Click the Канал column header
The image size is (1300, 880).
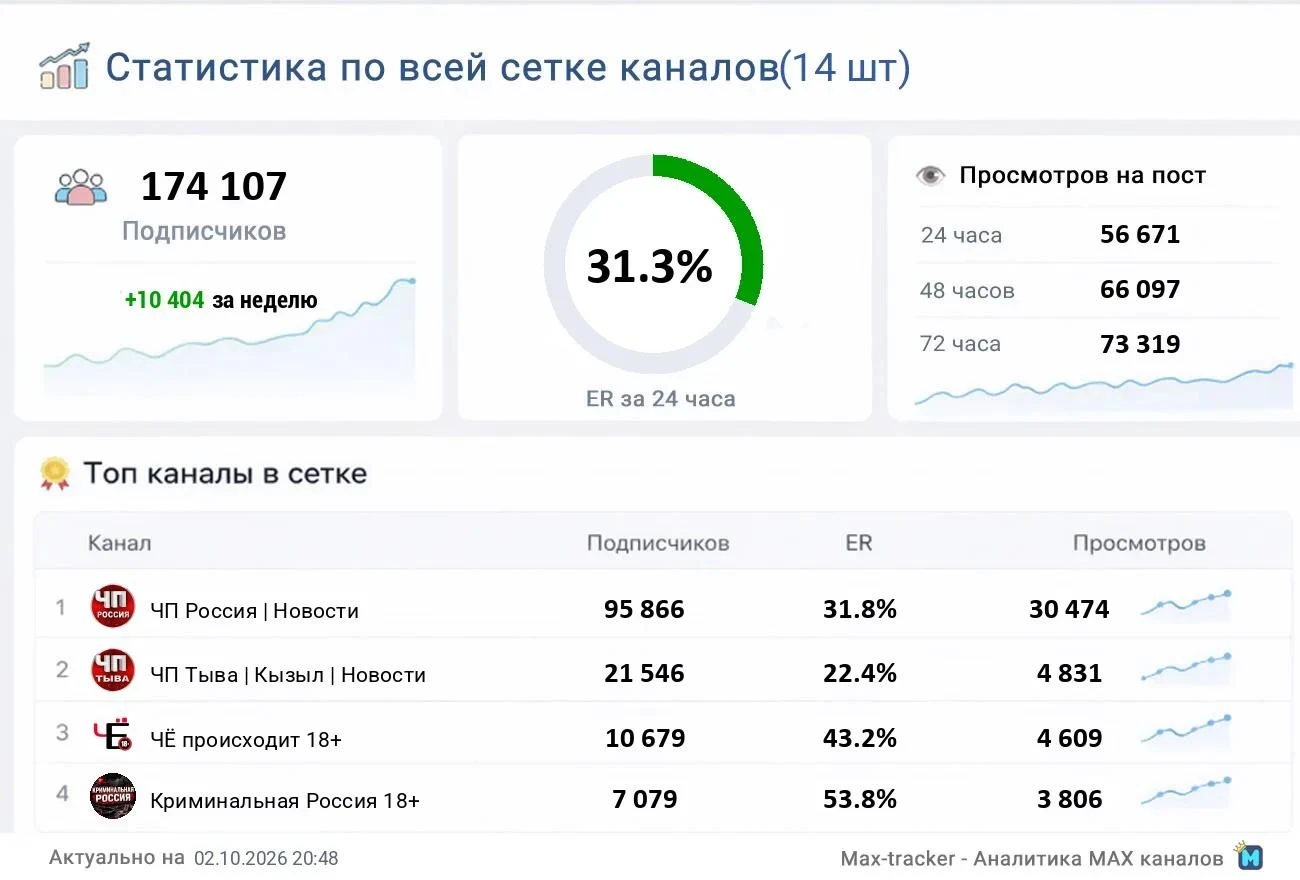120,543
